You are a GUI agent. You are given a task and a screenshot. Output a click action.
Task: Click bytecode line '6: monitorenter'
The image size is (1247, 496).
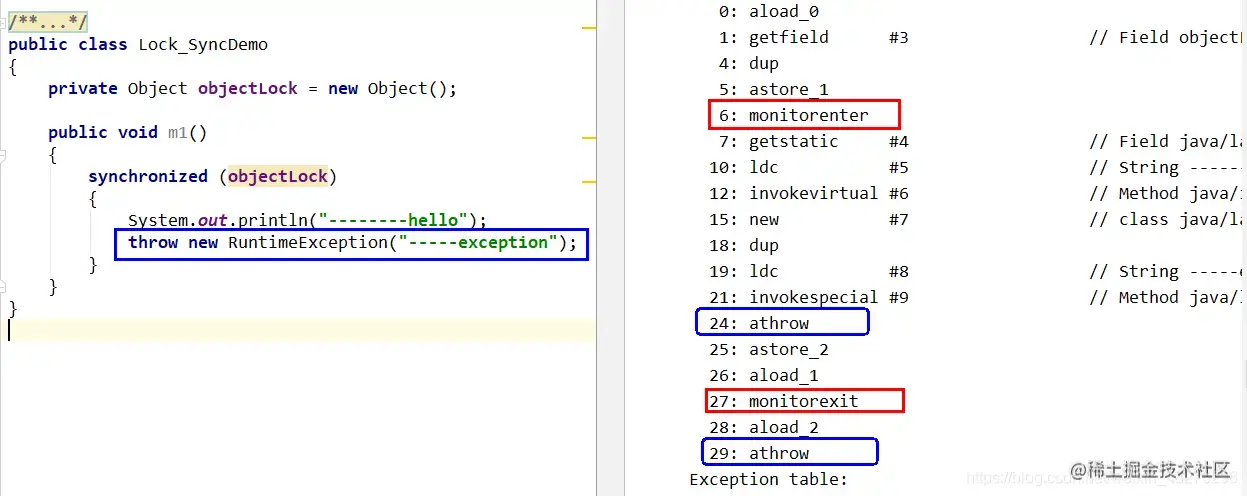click(x=794, y=115)
